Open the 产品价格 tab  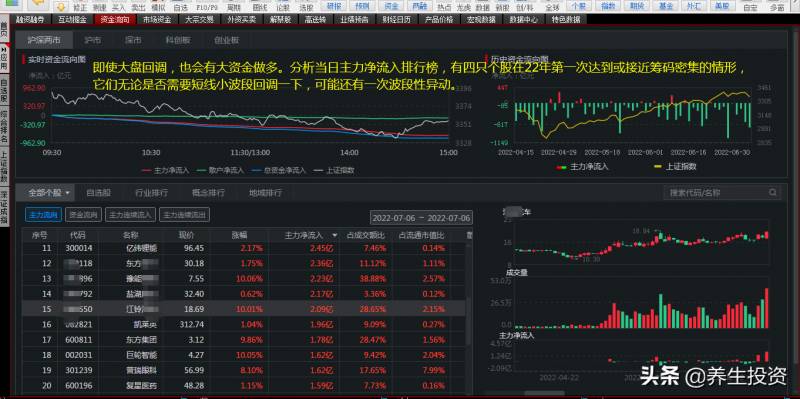(438, 19)
